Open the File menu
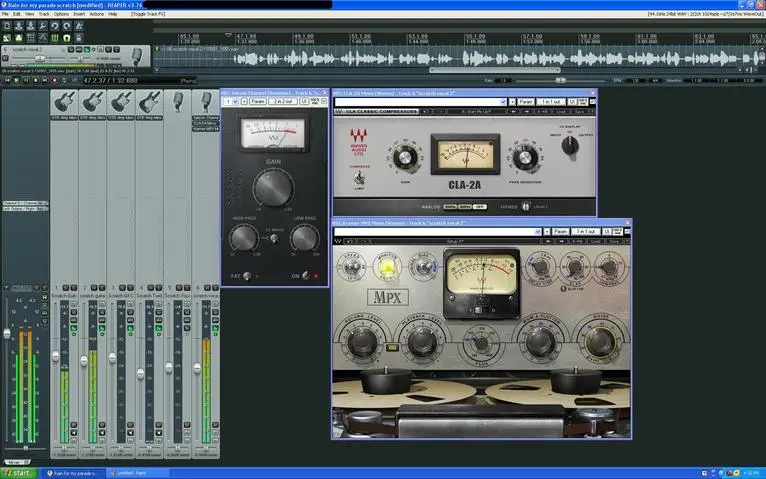Image resolution: width=766 pixels, height=479 pixels. coord(5,14)
